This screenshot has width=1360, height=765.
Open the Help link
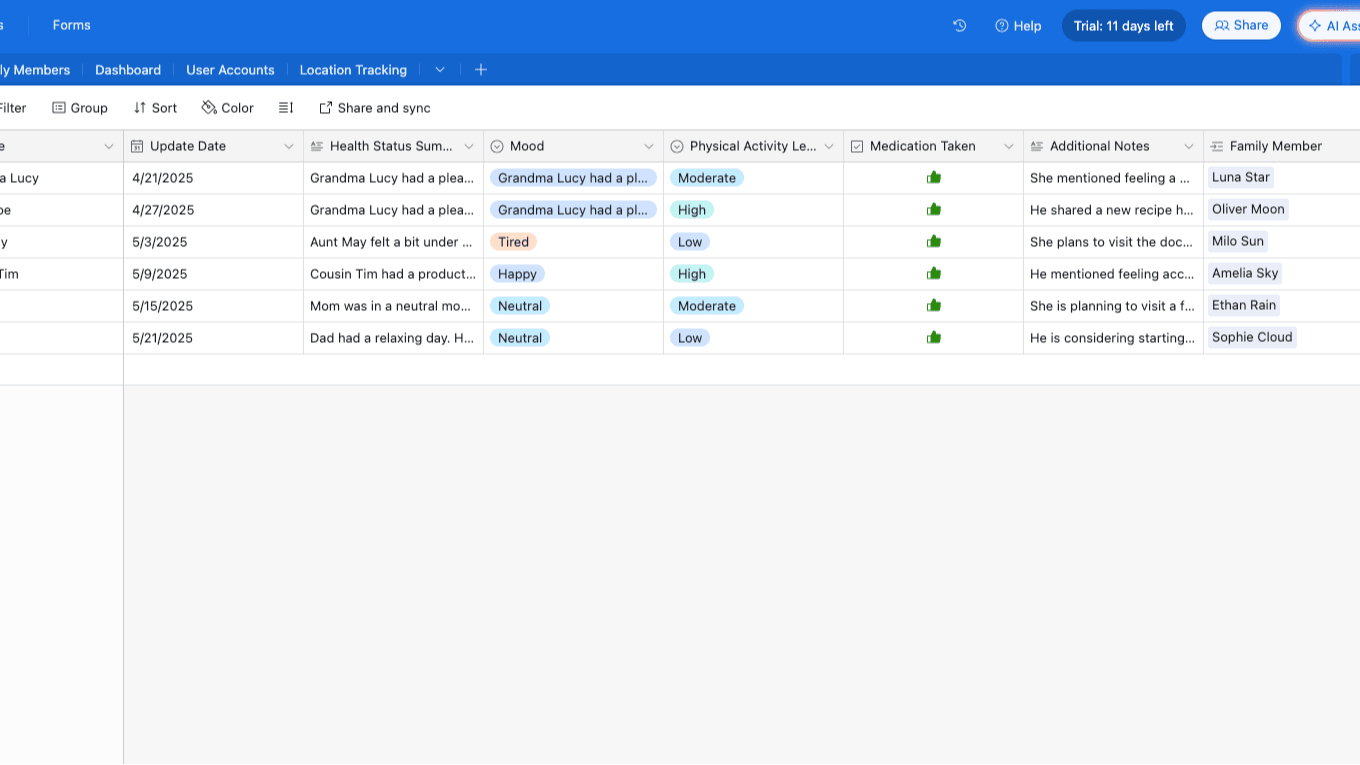click(x=1018, y=26)
